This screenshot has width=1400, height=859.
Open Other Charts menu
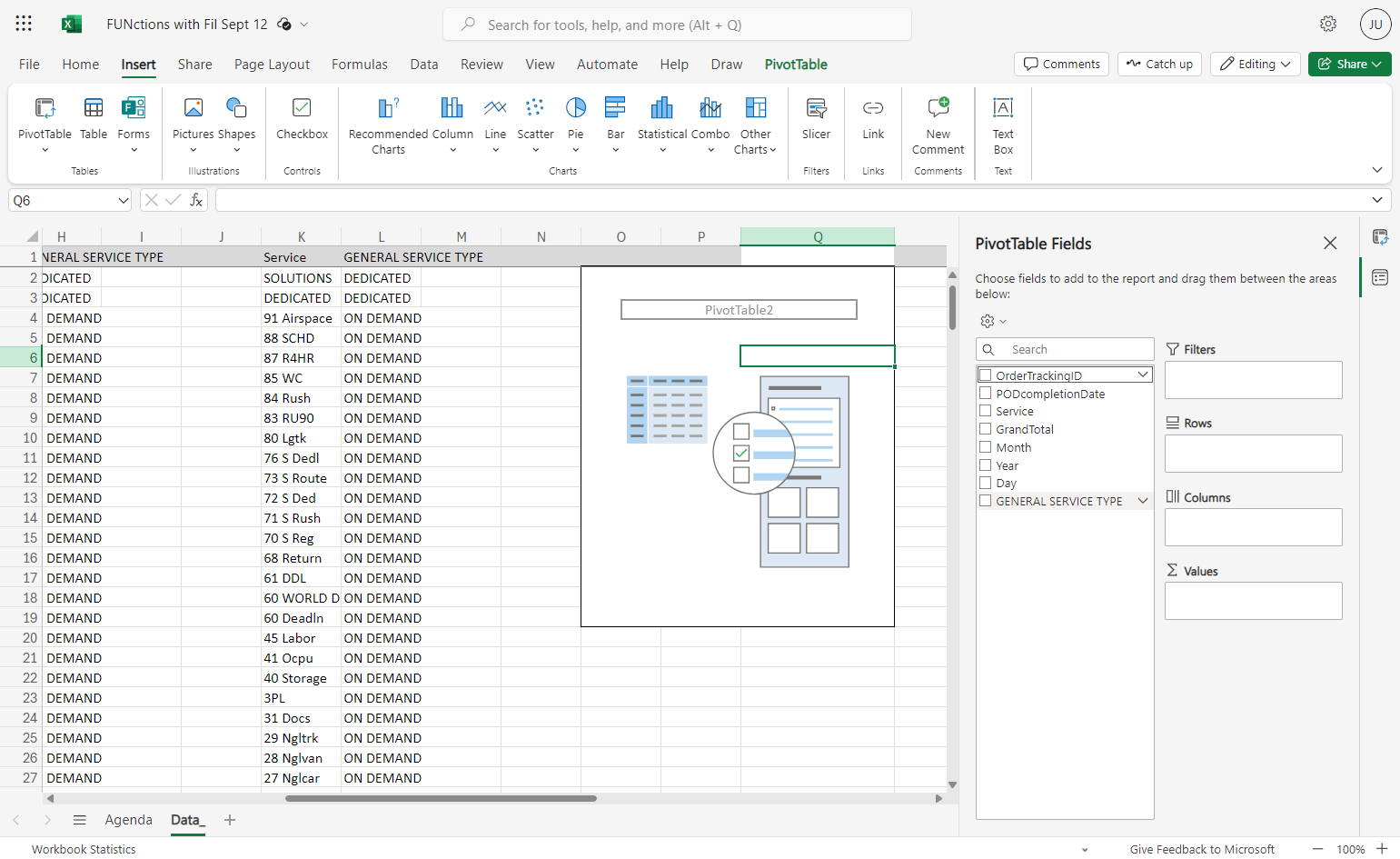coord(755,125)
